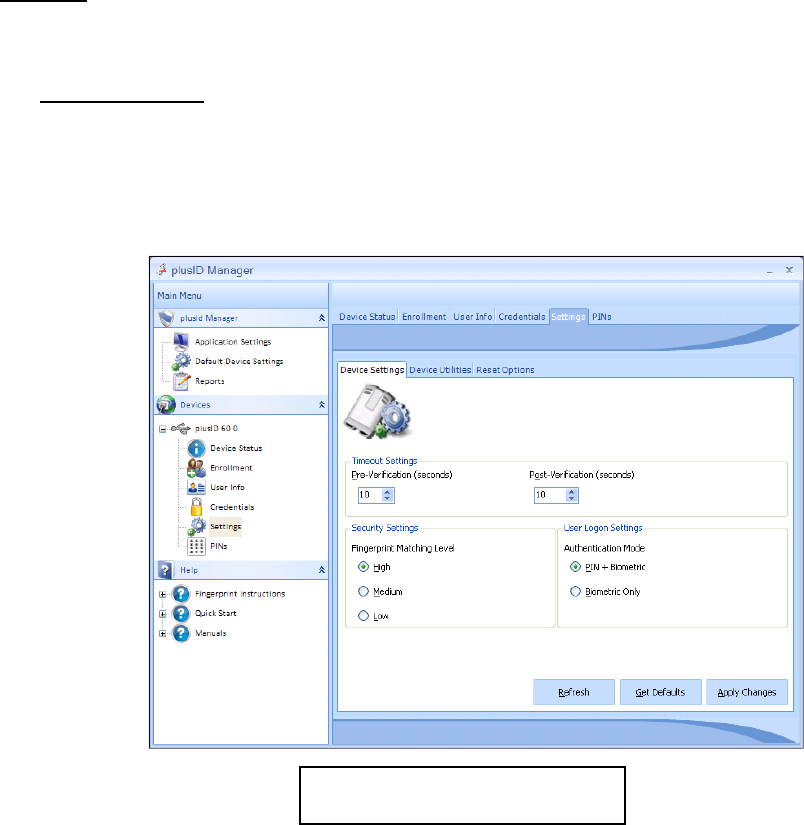
Task: Choose Biometric Only authentication mode
Action: [575, 591]
